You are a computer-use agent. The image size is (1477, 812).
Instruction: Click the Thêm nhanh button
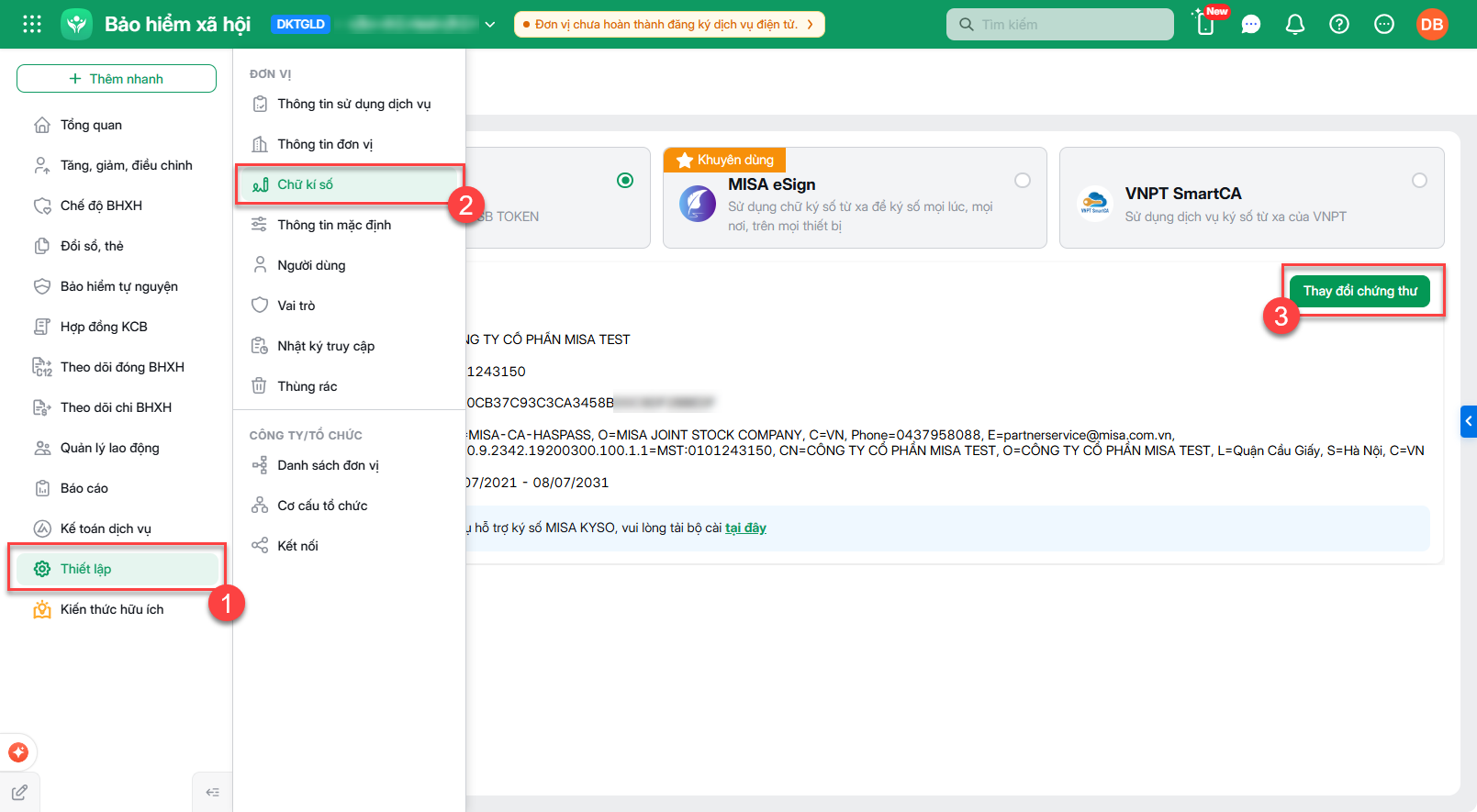117,79
